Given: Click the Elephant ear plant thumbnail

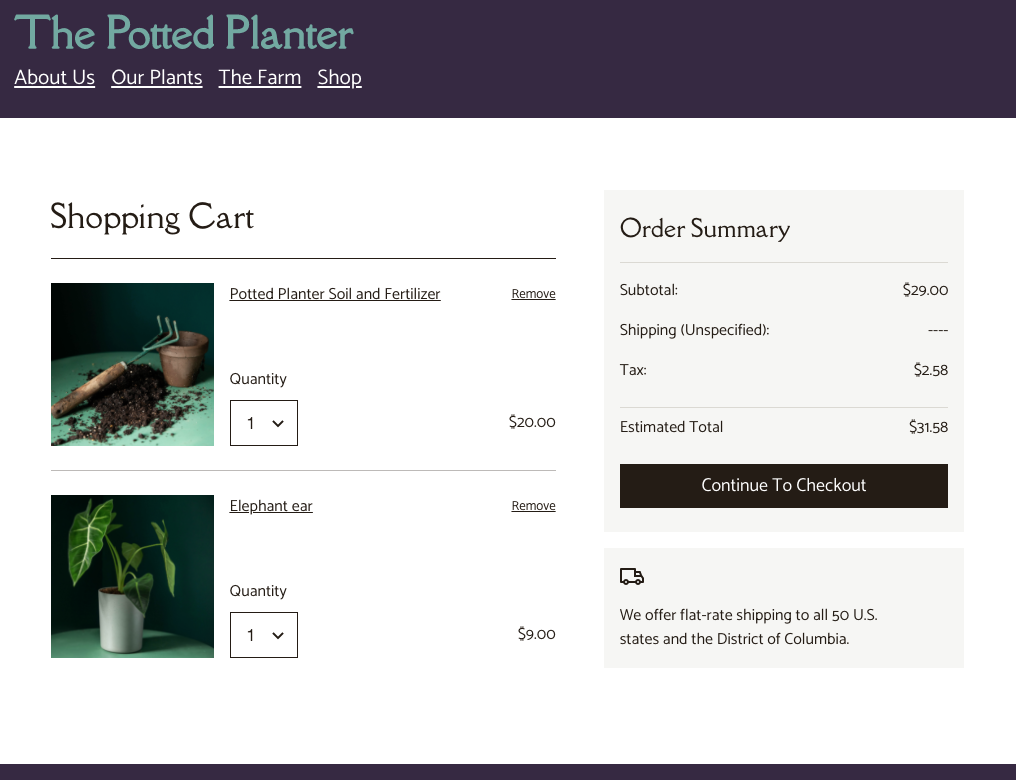Looking at the screenshot, I should pyautogui.click(x=132, y=577).
